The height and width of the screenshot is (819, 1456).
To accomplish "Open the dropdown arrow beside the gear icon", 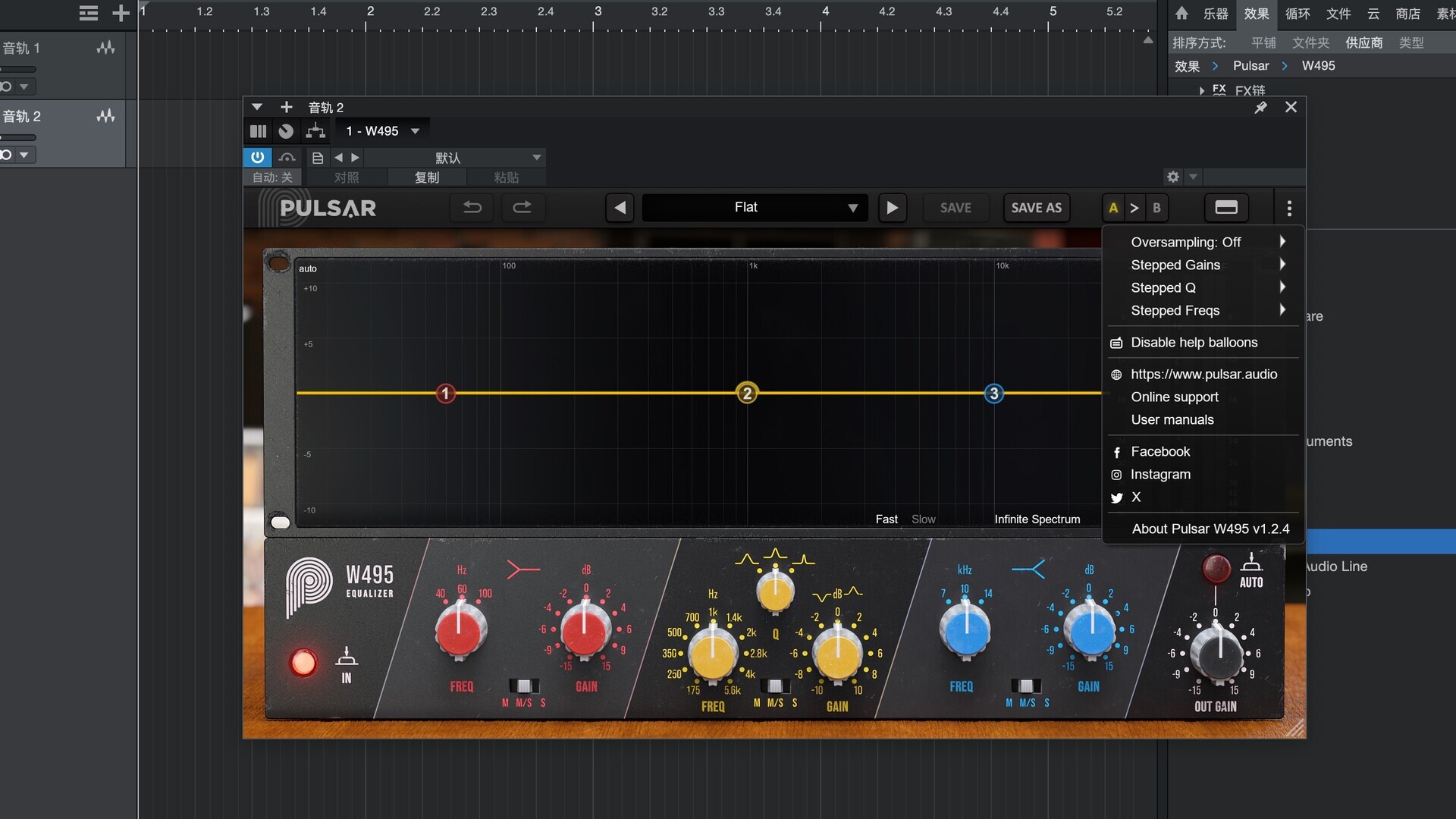I will pos(1193,177).
